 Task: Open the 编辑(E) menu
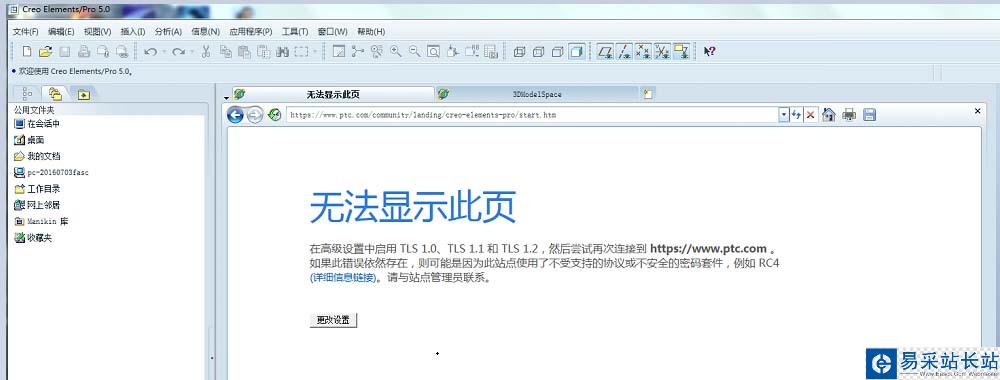point(61,32)
